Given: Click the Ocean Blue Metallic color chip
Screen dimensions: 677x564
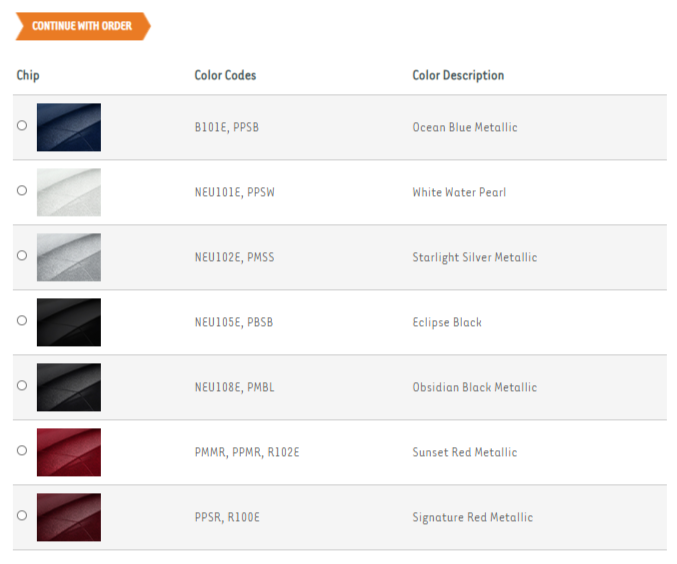Looking at the screenshot, I should pos(69,127).
